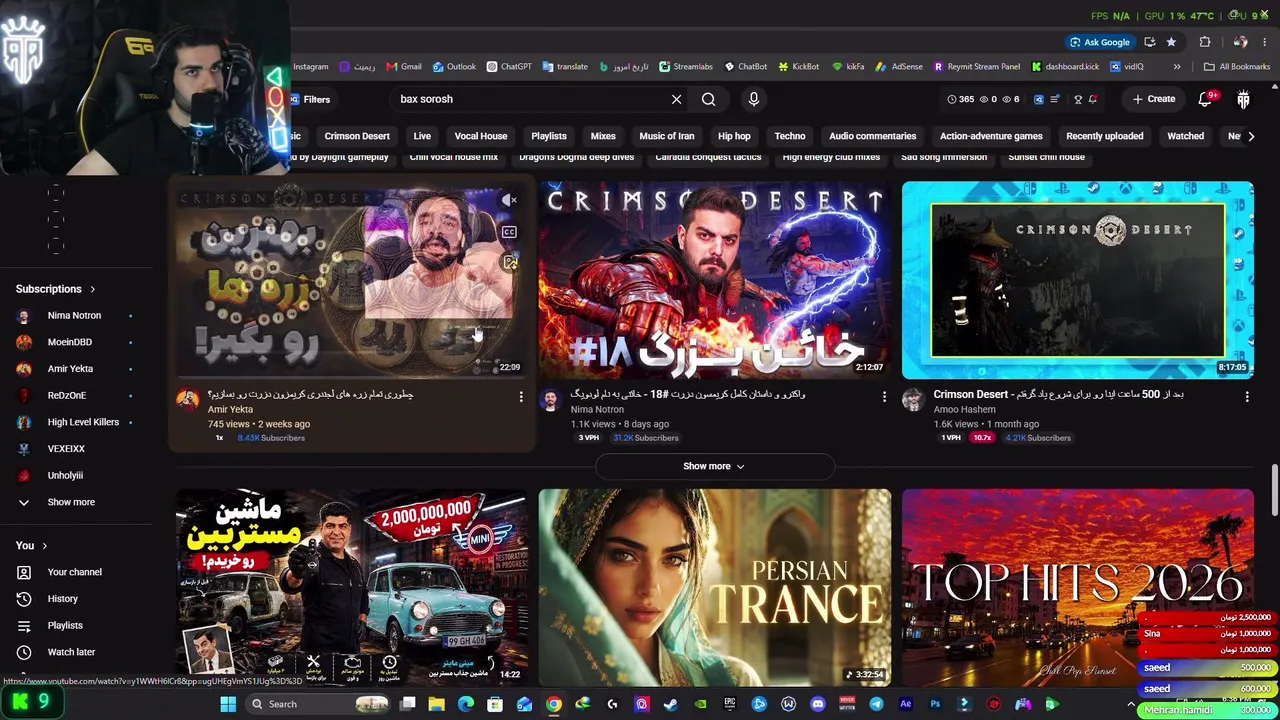Viewport: 1280px width, 720px height.
Task: Go to Nima Notron subscription channel
Action: point(74,316)
